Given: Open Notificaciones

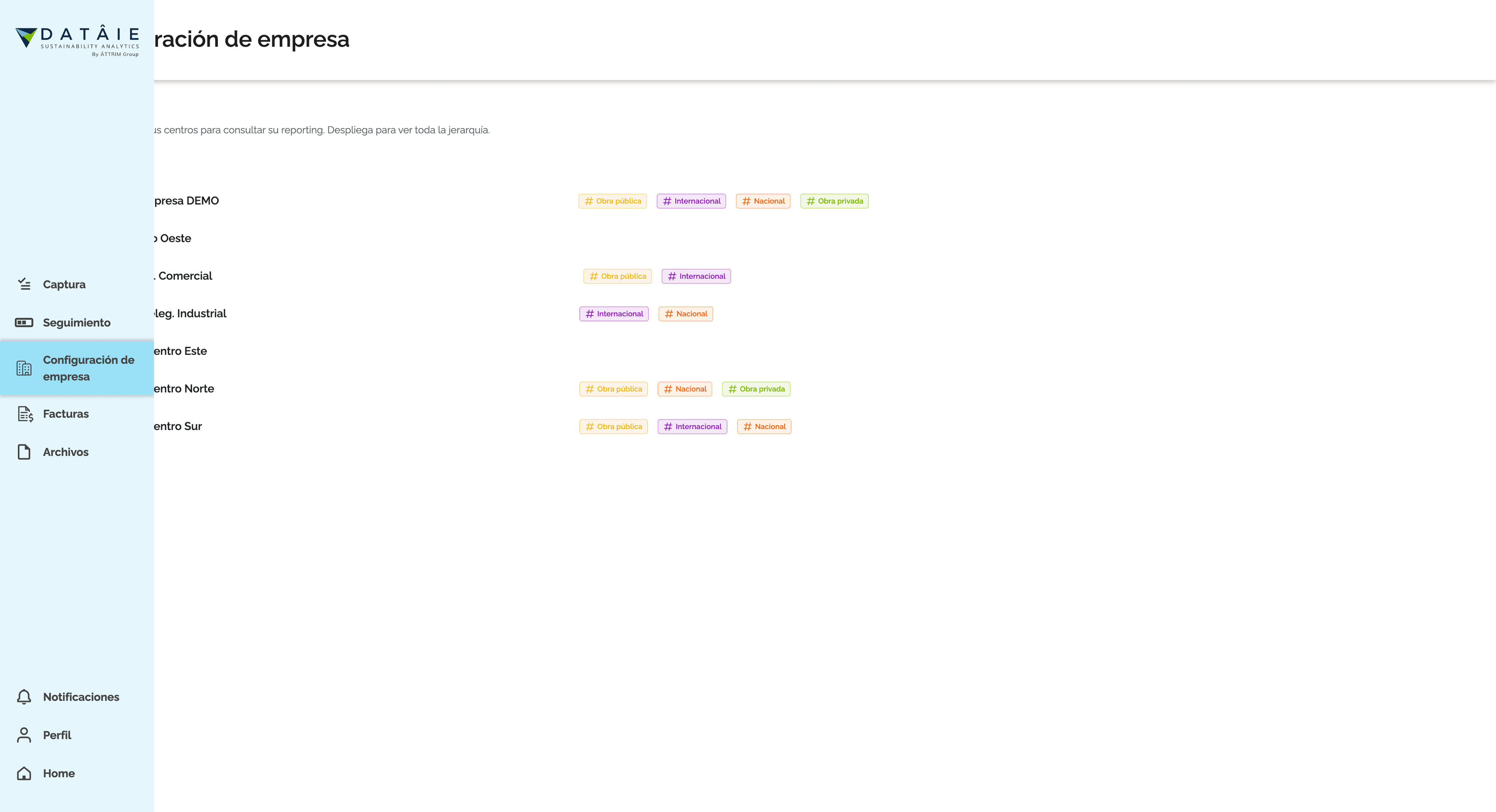Looking at the screenshot, I should pyautogui.click(x=77, y=697).
